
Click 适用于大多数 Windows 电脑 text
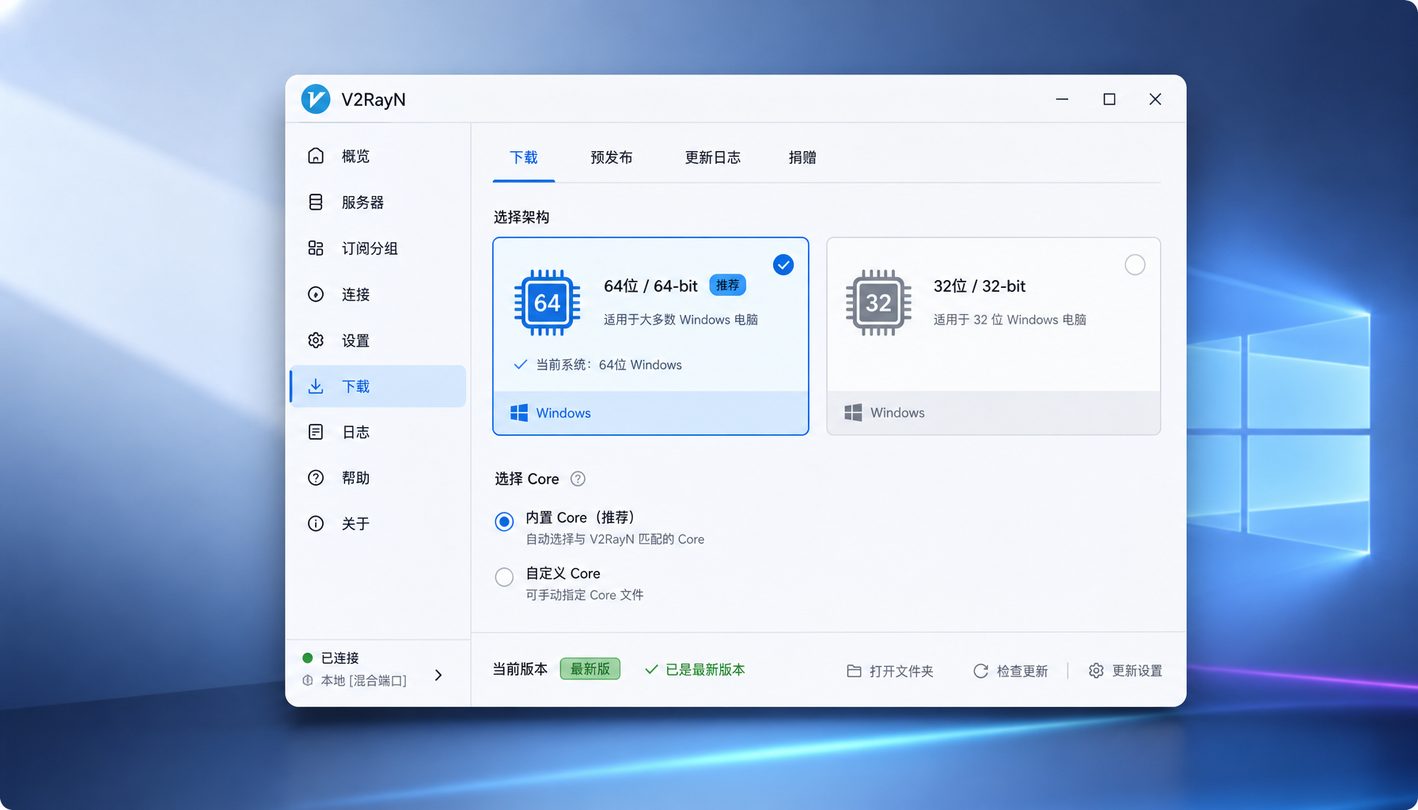(681, 320)
